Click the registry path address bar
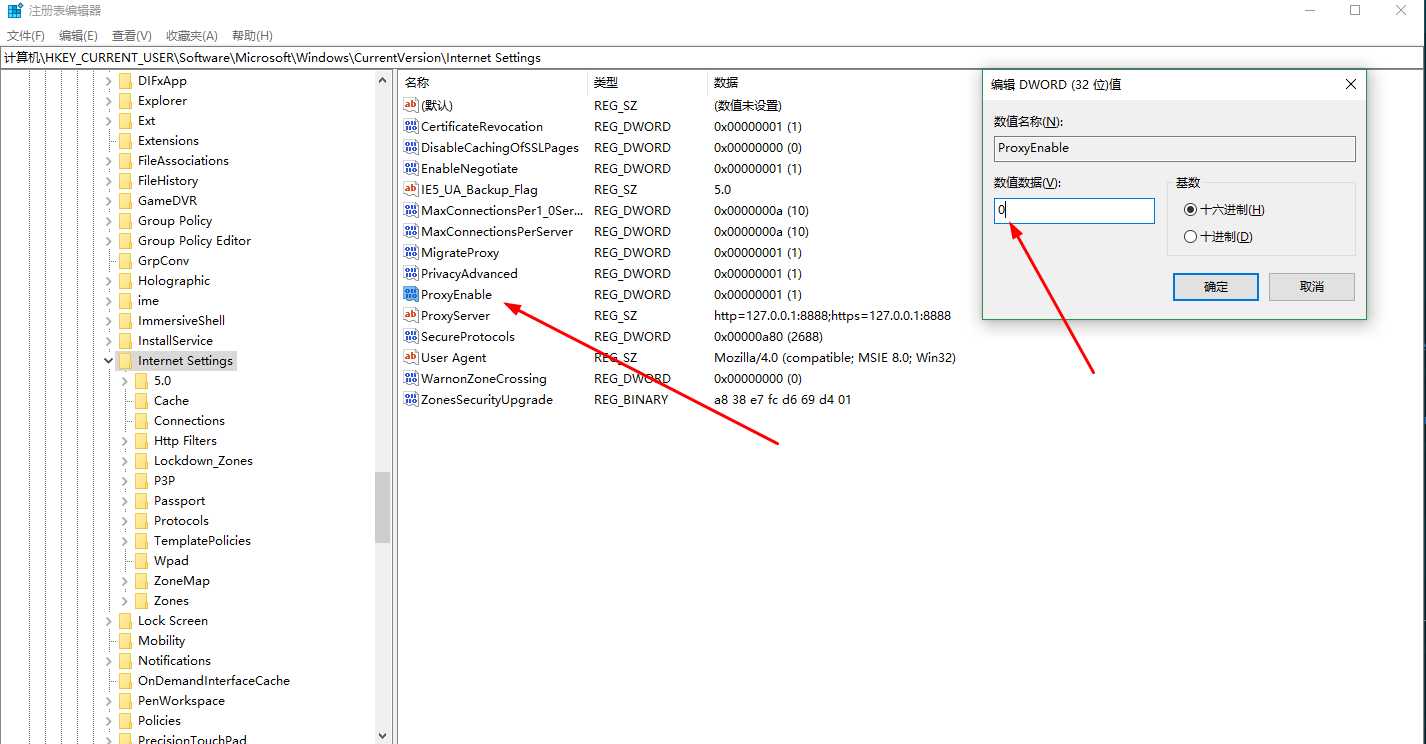 click(713, 58)
